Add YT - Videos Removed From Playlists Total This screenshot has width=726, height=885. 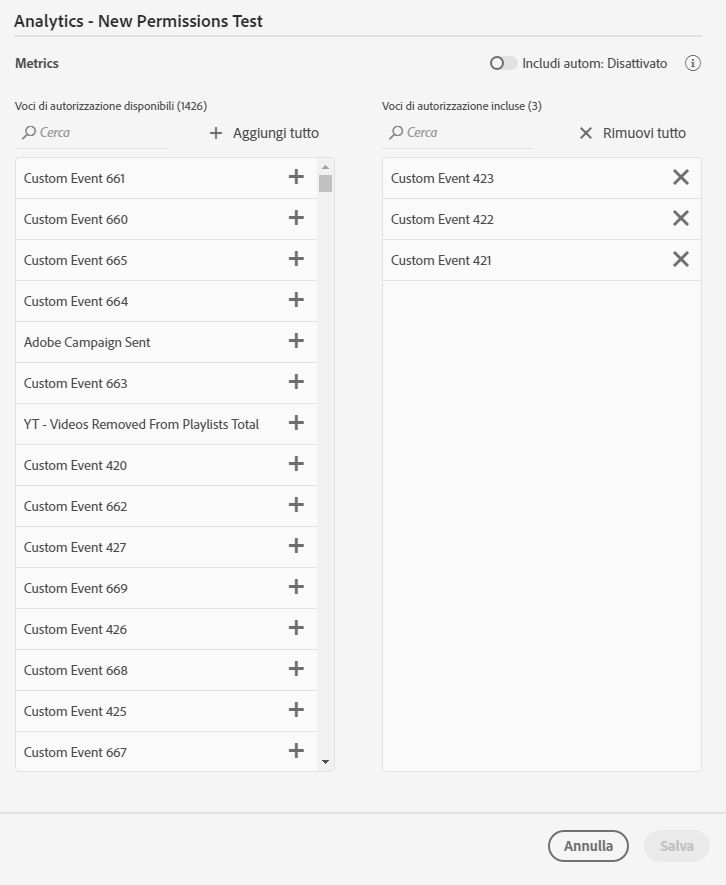[296, 423]
